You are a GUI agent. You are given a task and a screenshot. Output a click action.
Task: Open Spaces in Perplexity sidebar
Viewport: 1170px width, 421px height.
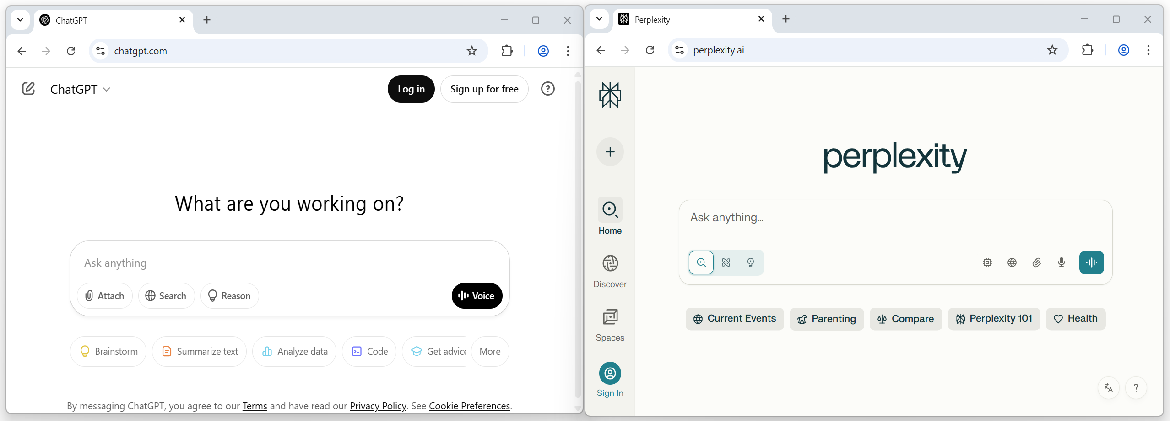click(x=610, y=324)
